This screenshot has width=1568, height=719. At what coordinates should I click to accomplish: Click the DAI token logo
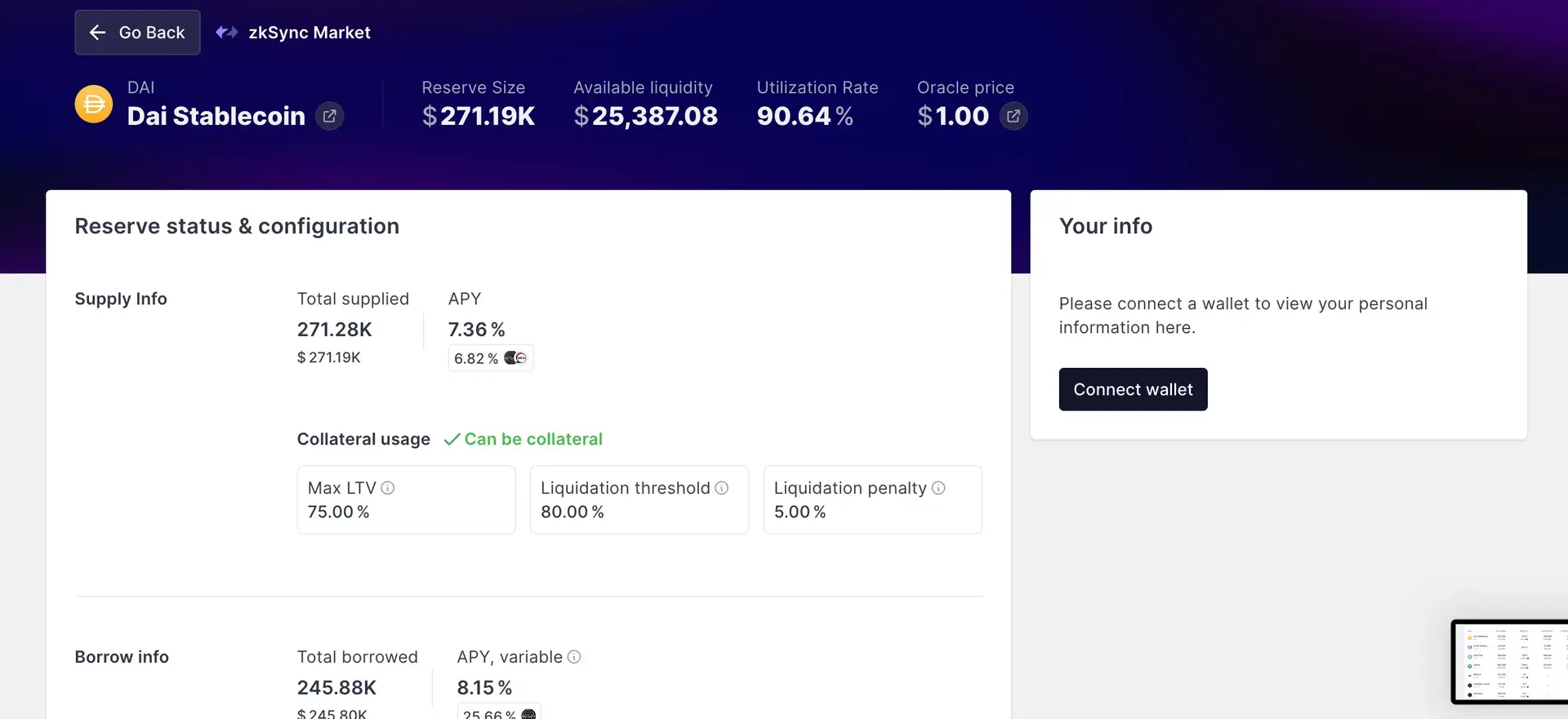pos(94,104)
